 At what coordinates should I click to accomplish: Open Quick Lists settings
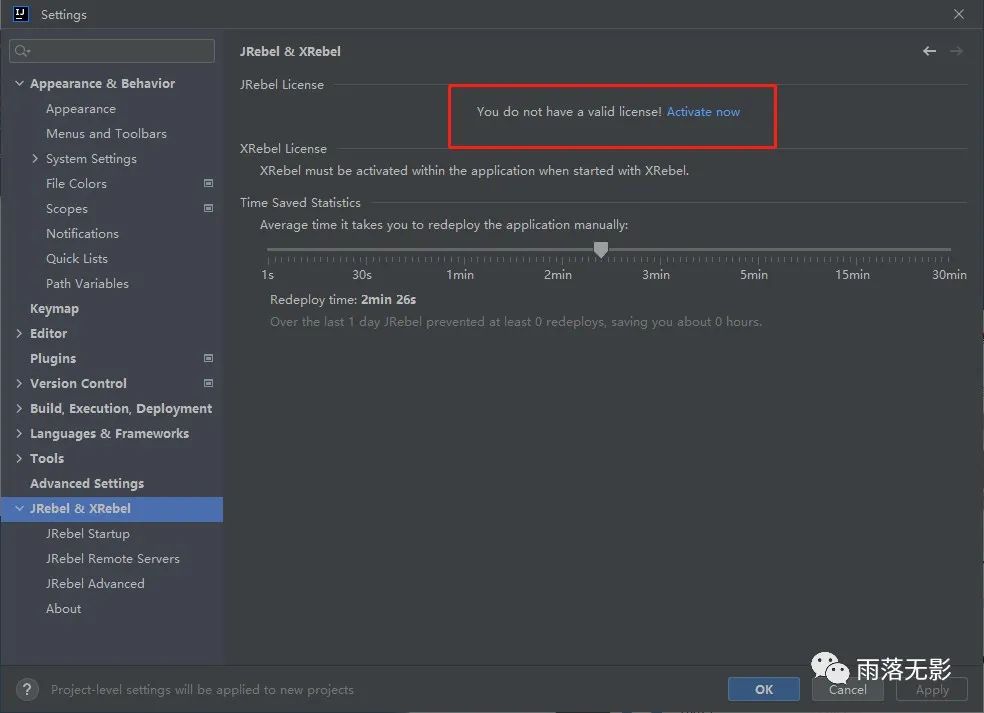(x=77, y=259)
